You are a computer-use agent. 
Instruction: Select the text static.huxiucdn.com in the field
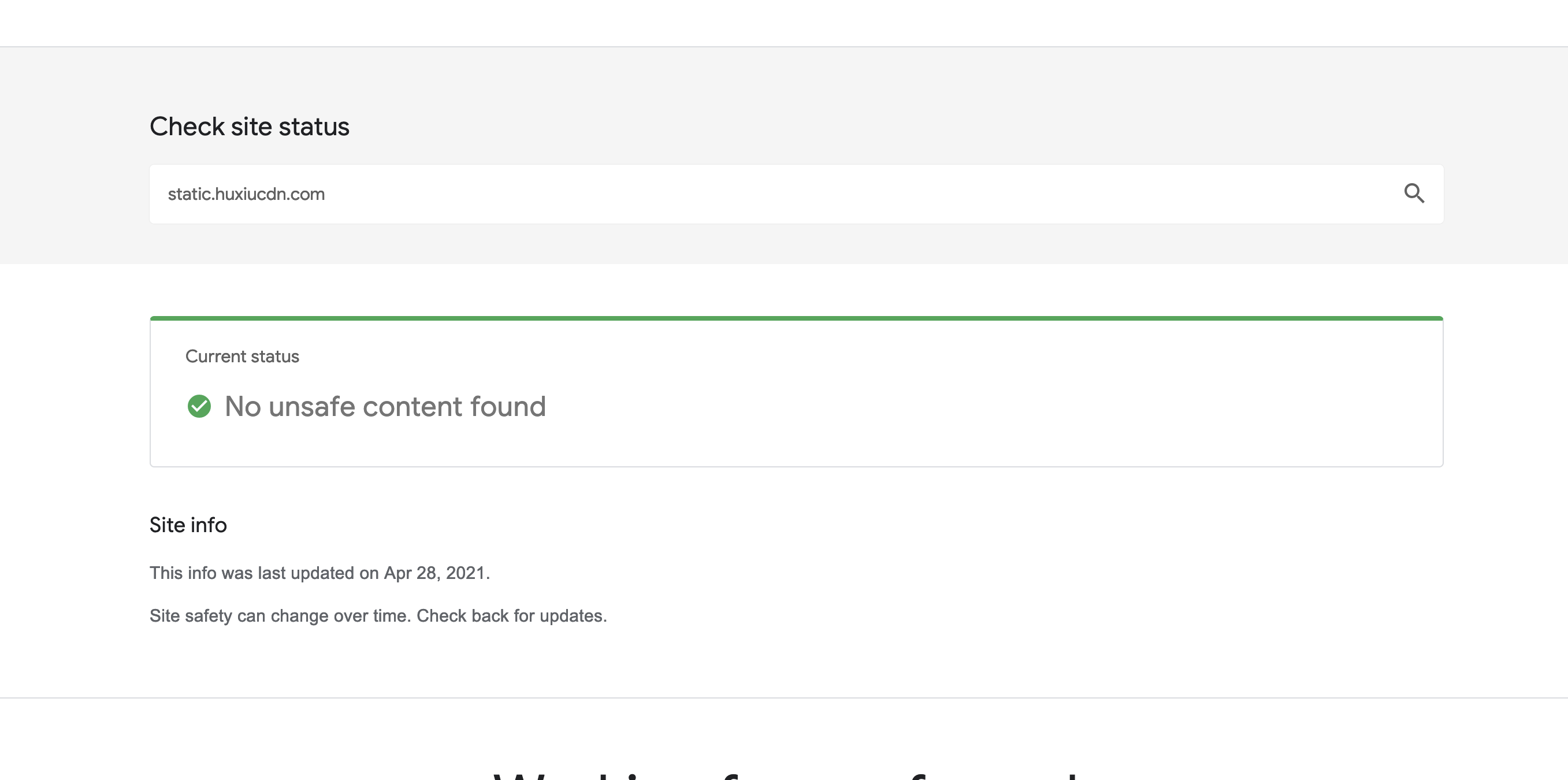pos(246,194)
